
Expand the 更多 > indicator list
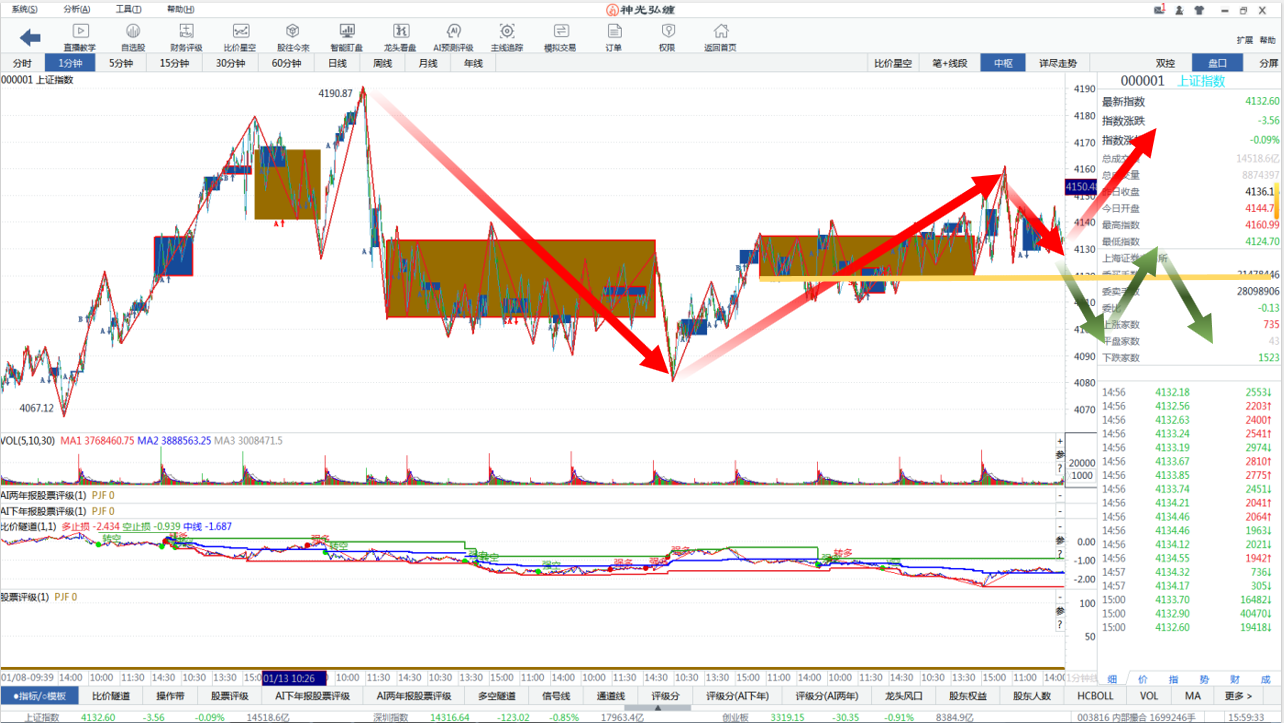coord(1237,696)
